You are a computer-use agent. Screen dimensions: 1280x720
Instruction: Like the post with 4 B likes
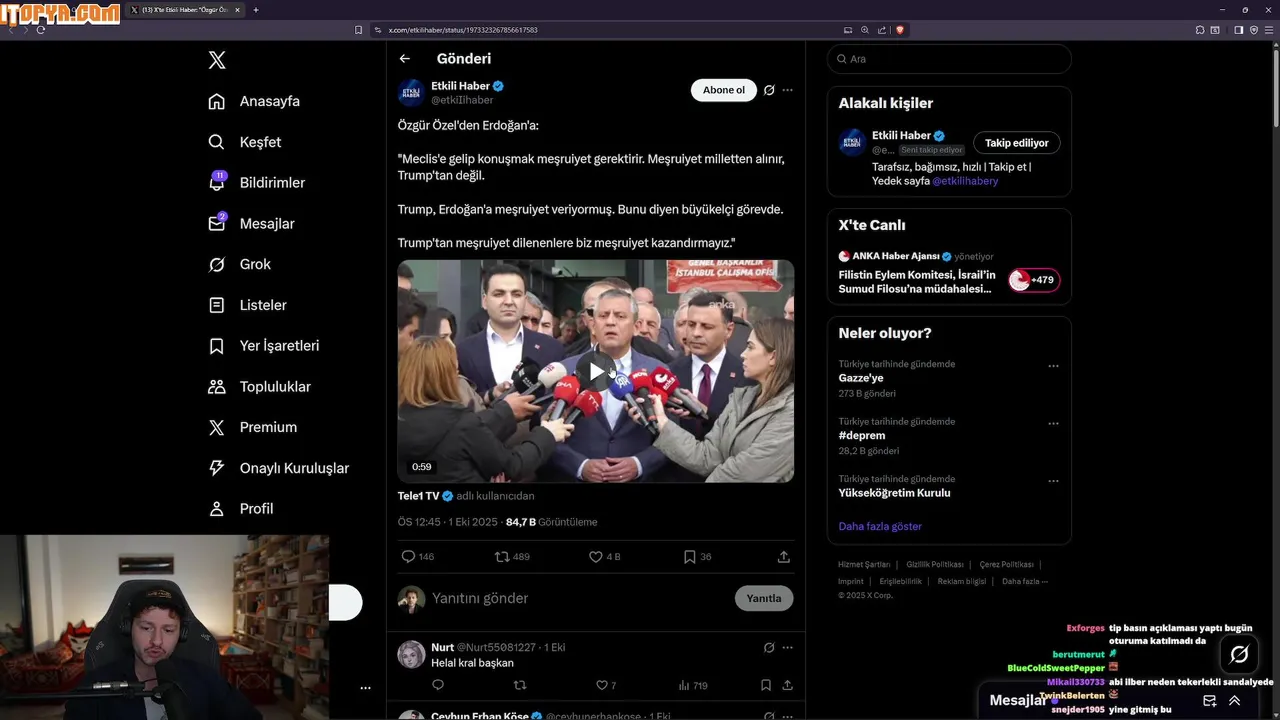604,557
